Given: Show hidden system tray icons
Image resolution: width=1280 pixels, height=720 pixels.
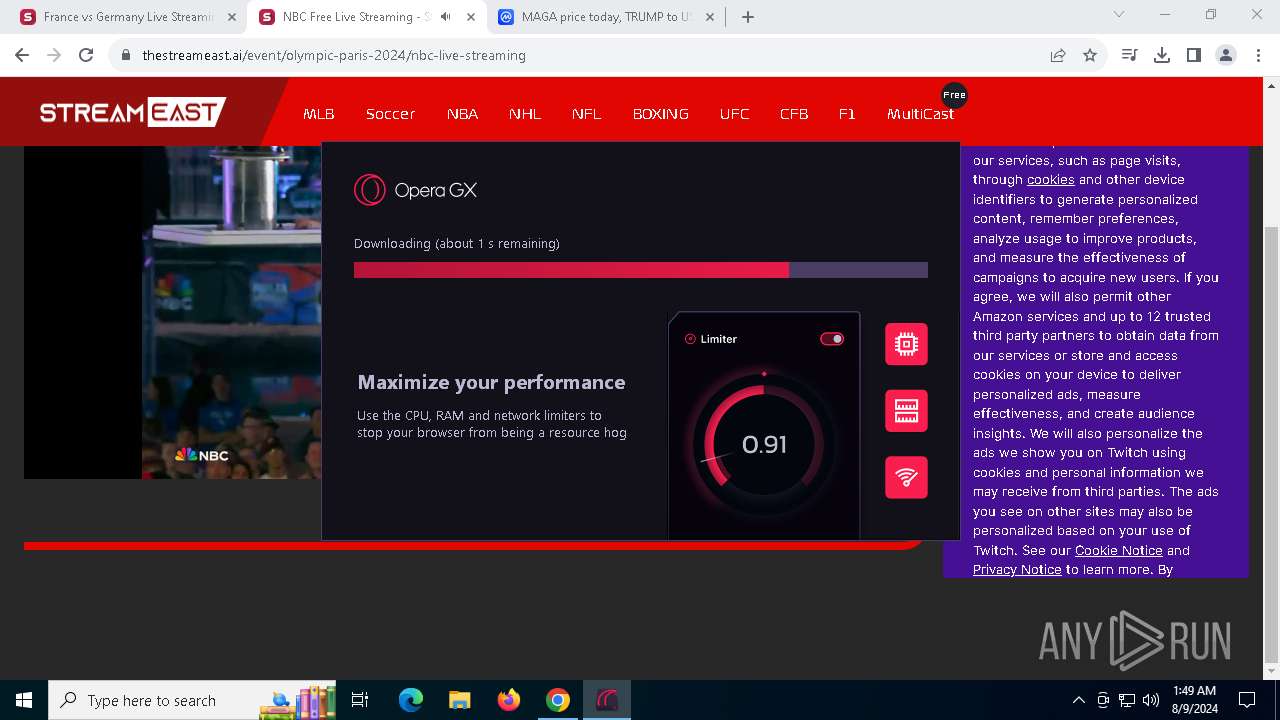Looking at the screenshot, I should (1078, 700).
